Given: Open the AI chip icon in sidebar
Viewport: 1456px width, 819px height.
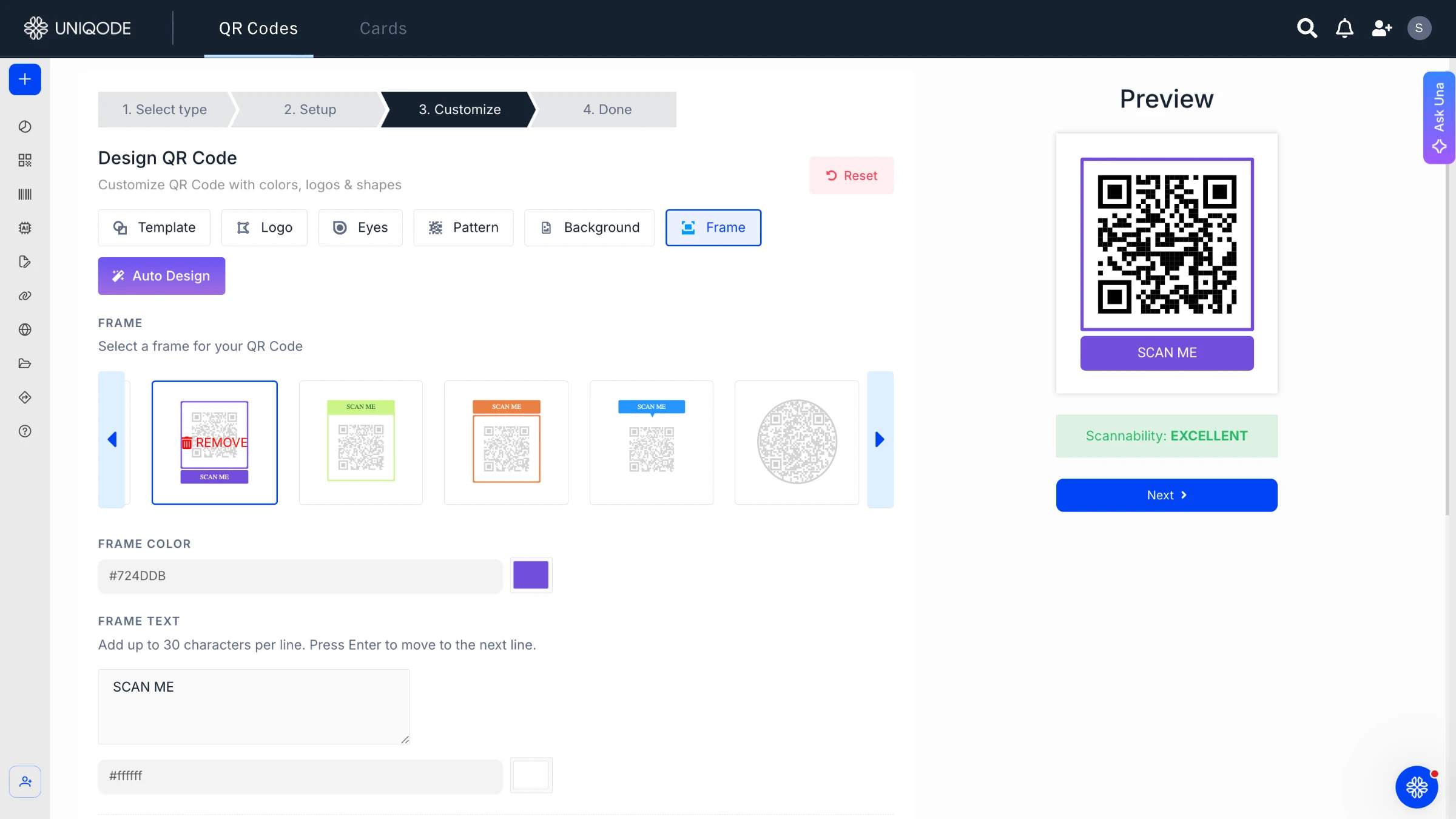Looking at the screenshot, I should click(x=25, y=228).
